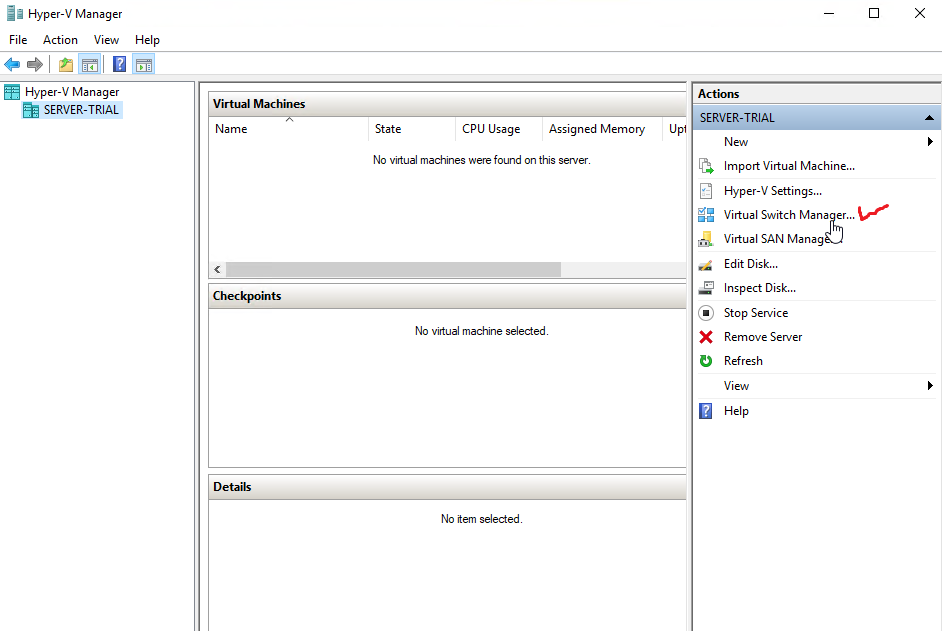Click the Actions pane title
The image size is (942, 631).
tap(719, 94)
